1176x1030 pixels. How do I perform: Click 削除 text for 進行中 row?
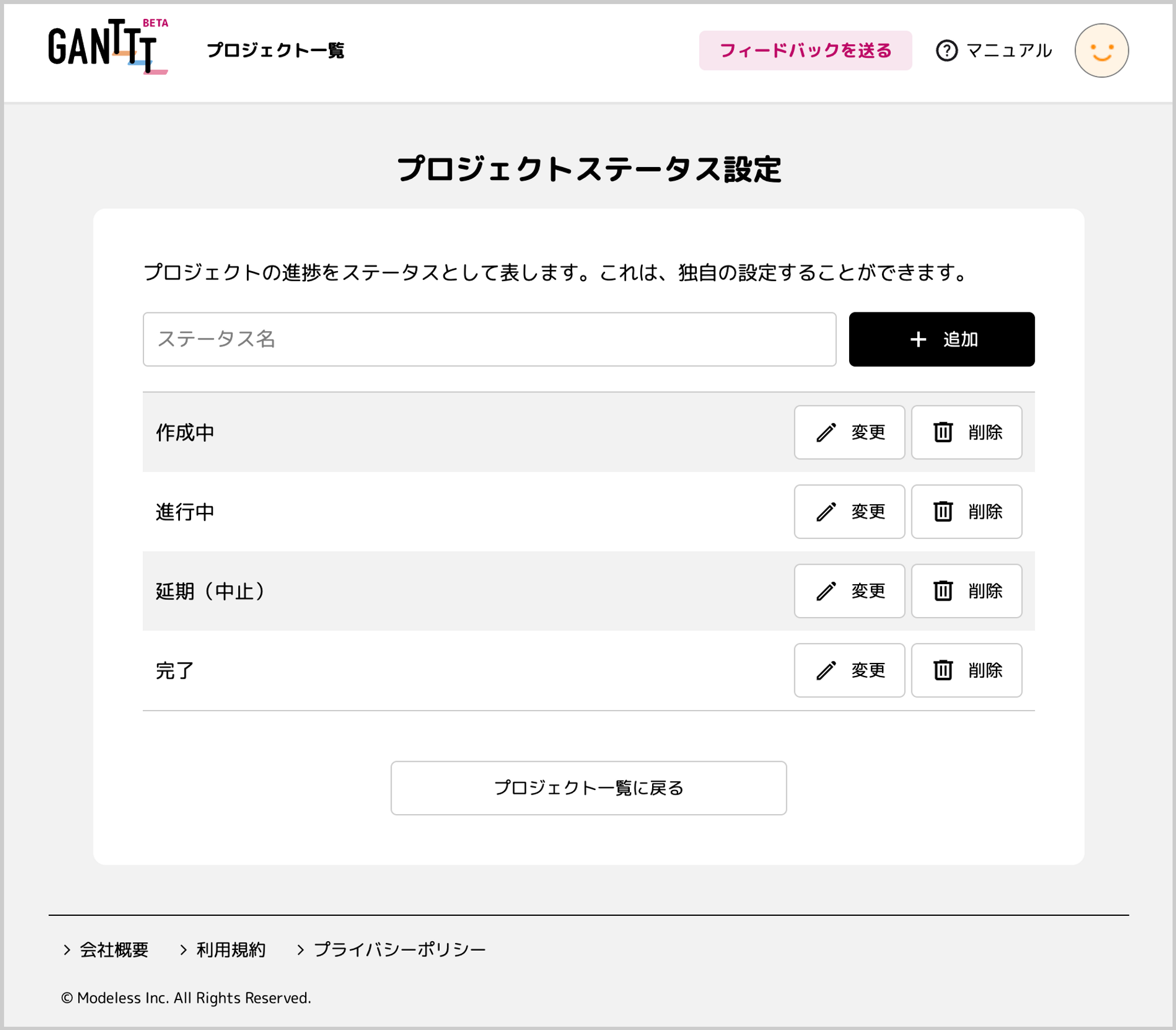(985, 512)
